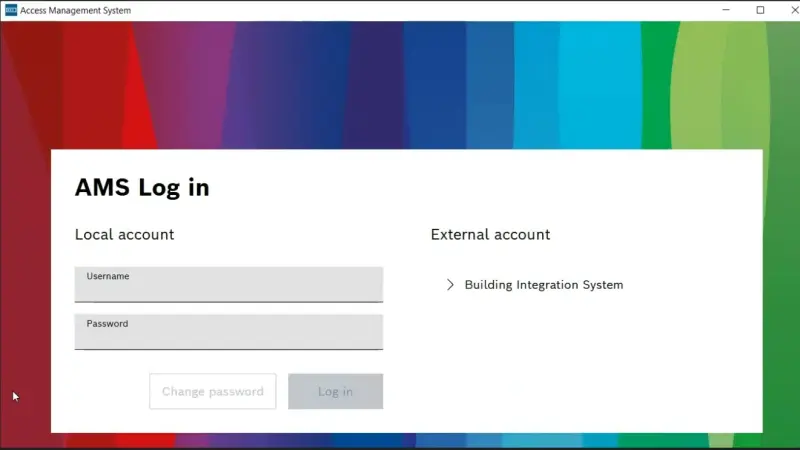The height and width of the screenshot is (450, 800).
Task: Click the External account section heading
Action: coord(490,235)
